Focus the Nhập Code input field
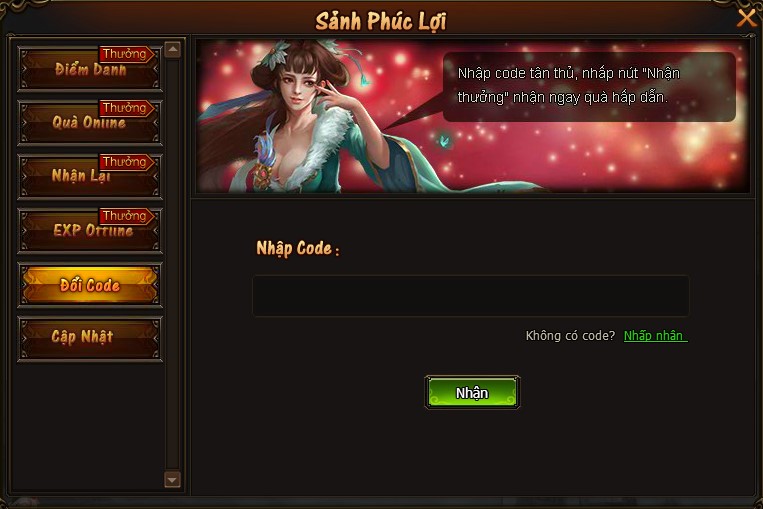763x509 pixels. pyautogui.click(x=471, y=296)
